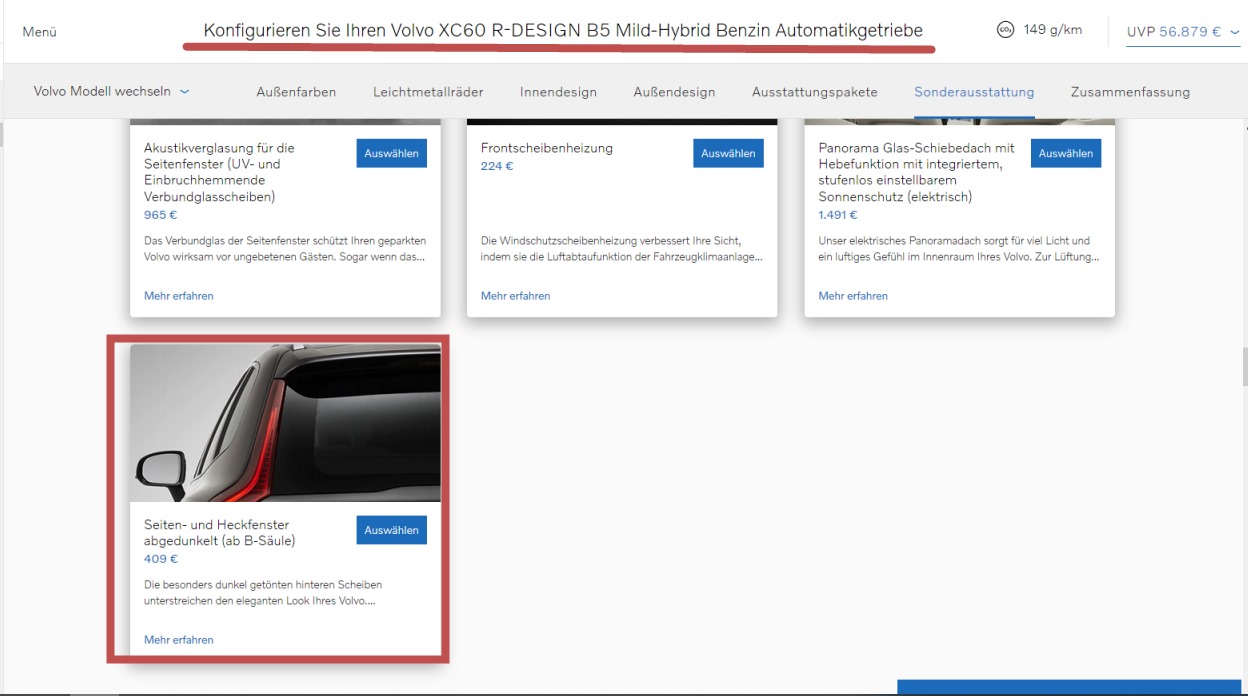Click the 224 € Frontscheibenheizung price
Image resolution: width=1248 pixels, height=696 pixels.
point(497,166)
